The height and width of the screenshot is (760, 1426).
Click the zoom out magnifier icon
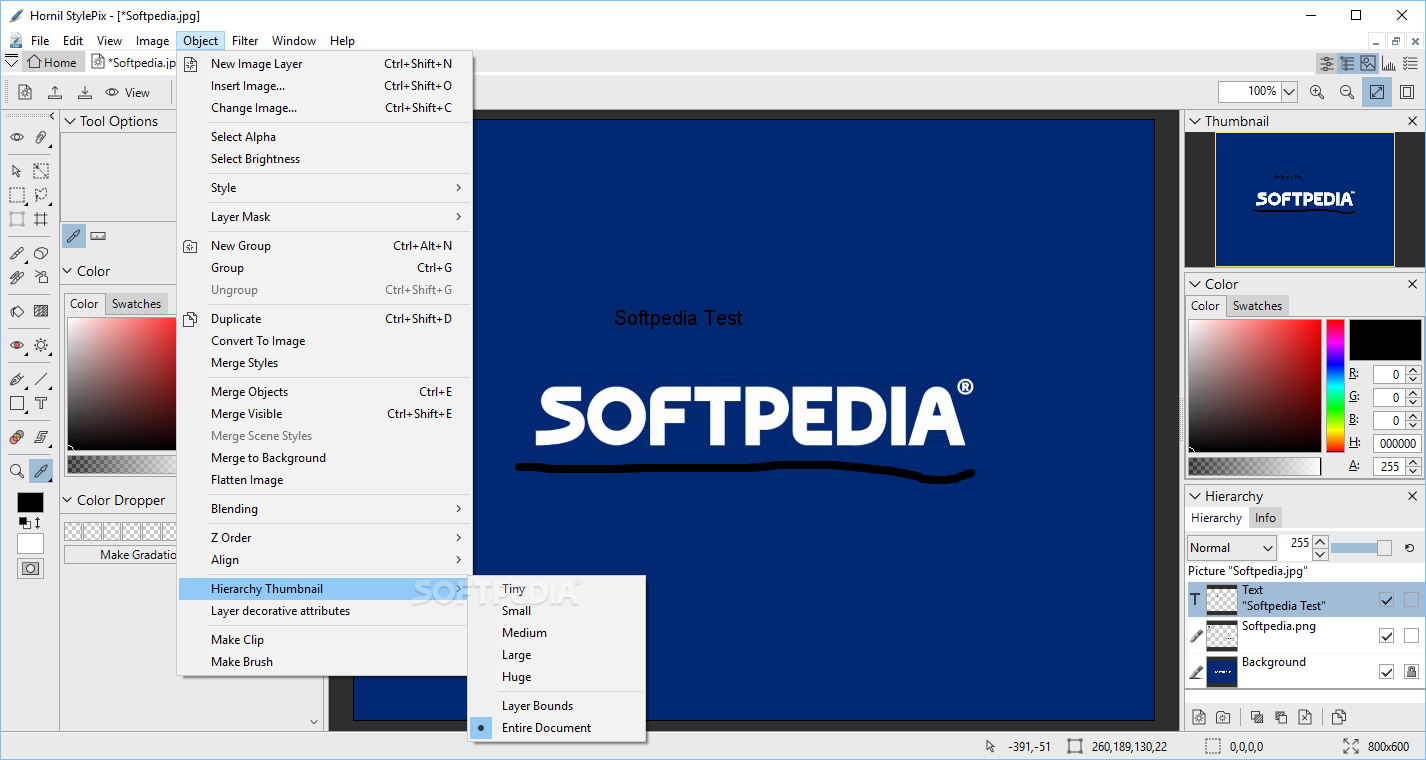click(x=1347, y=92)
